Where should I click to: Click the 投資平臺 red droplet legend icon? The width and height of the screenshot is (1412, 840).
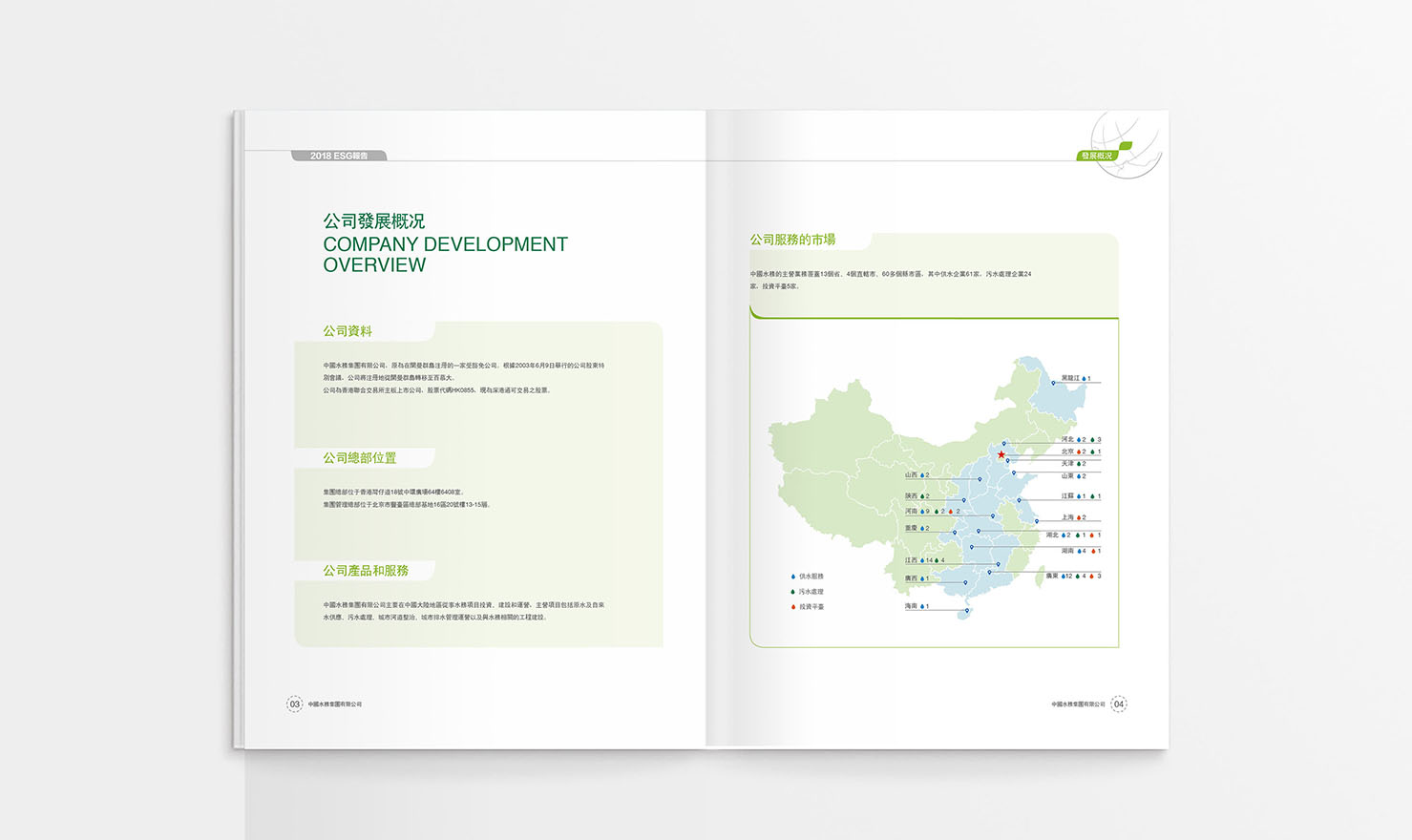tap(792, 607)
